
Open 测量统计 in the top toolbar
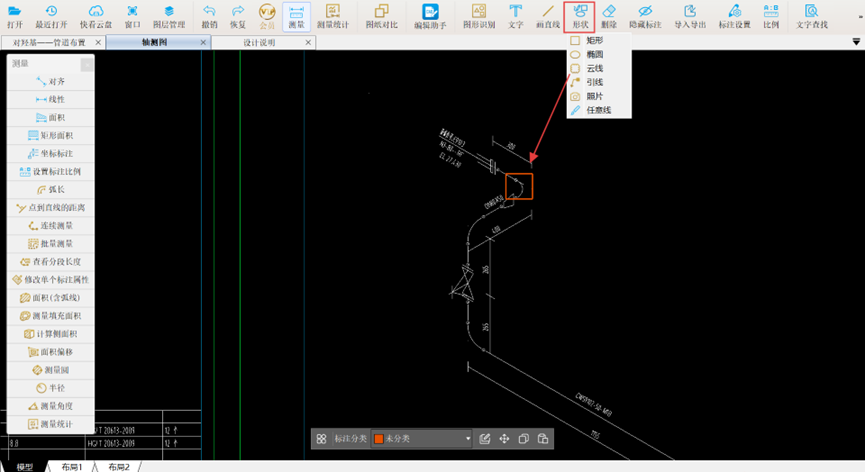tap(333, 16)
